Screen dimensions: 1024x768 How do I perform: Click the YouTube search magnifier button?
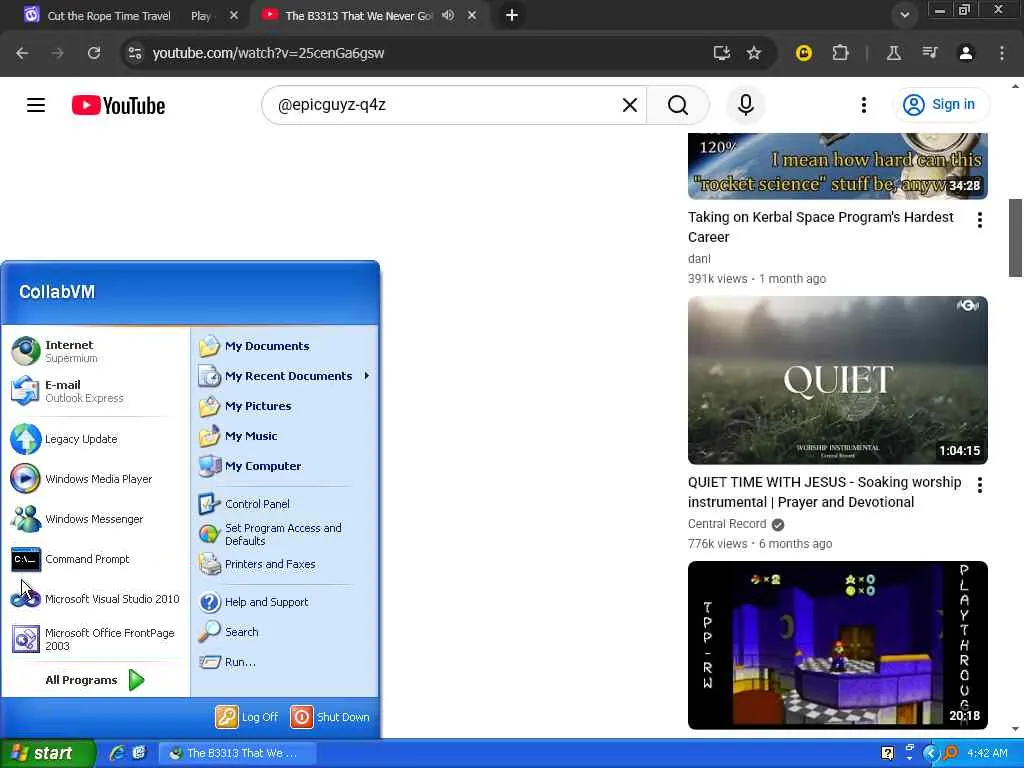[x=678, y=105]
